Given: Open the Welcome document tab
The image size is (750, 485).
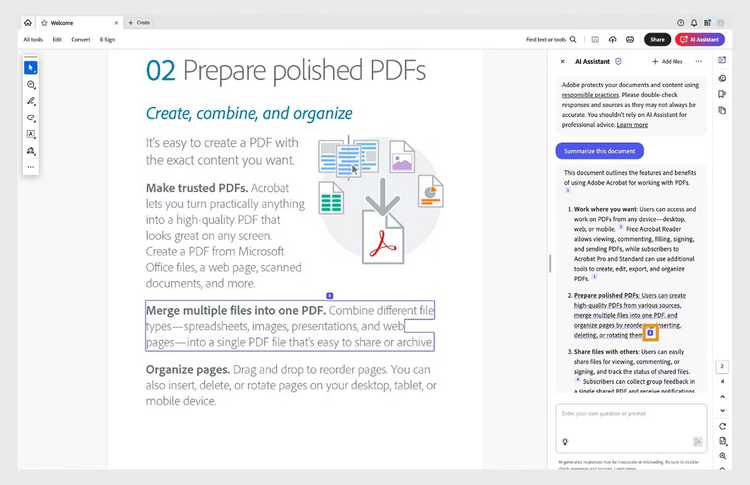Looking at the screenshot, I should [x=79, y=23].
